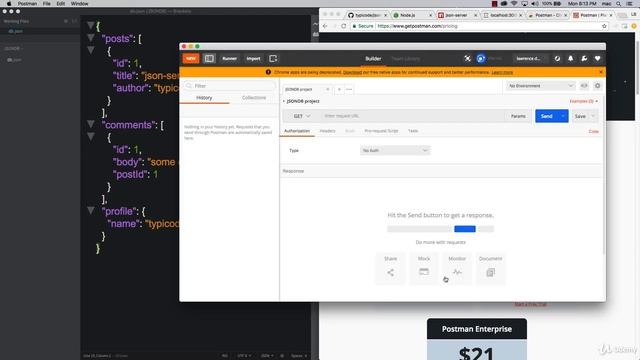Open the No Environment dropdown

click(540, 86)
